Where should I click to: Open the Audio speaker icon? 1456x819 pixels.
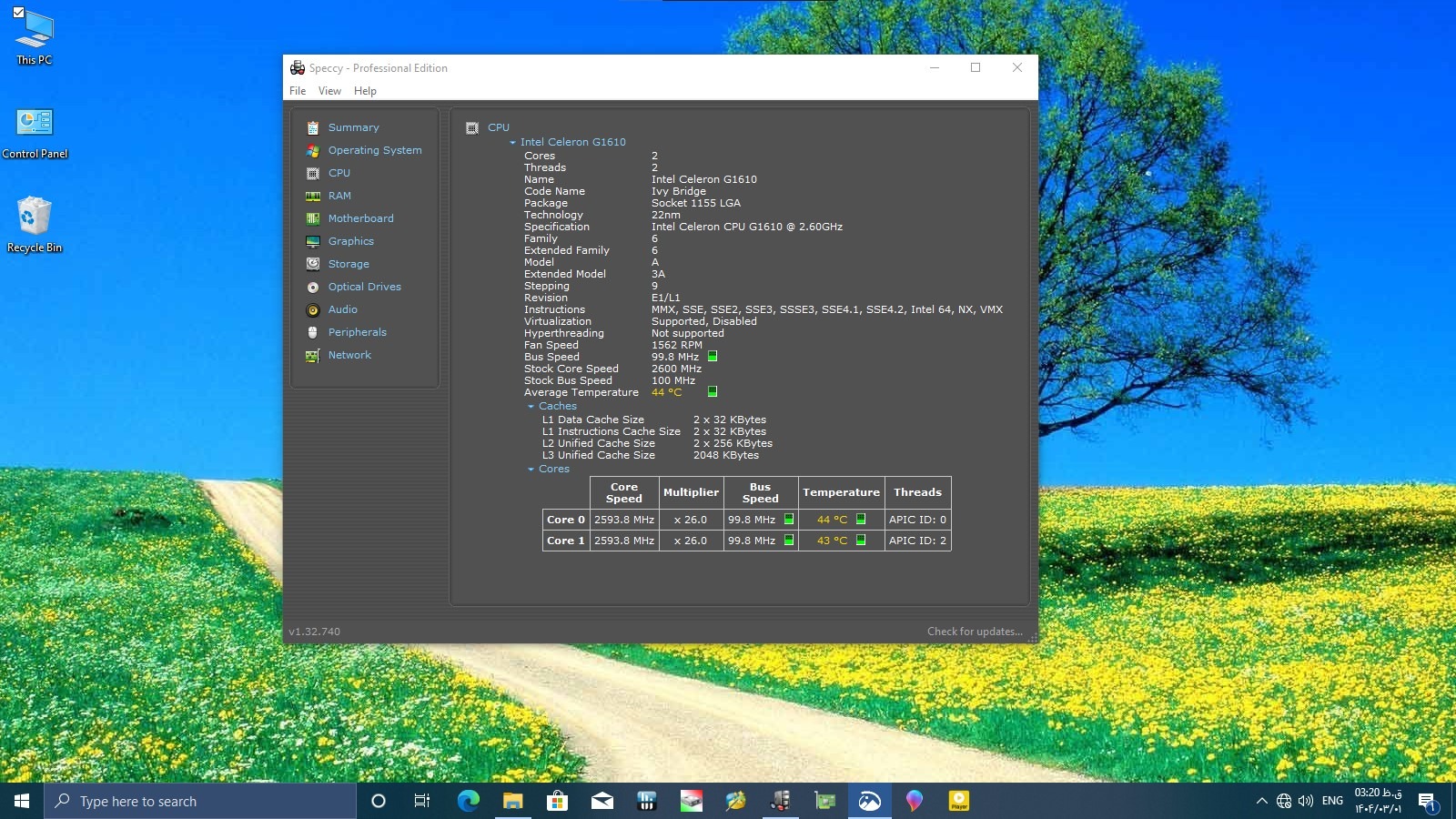(313, 309)
